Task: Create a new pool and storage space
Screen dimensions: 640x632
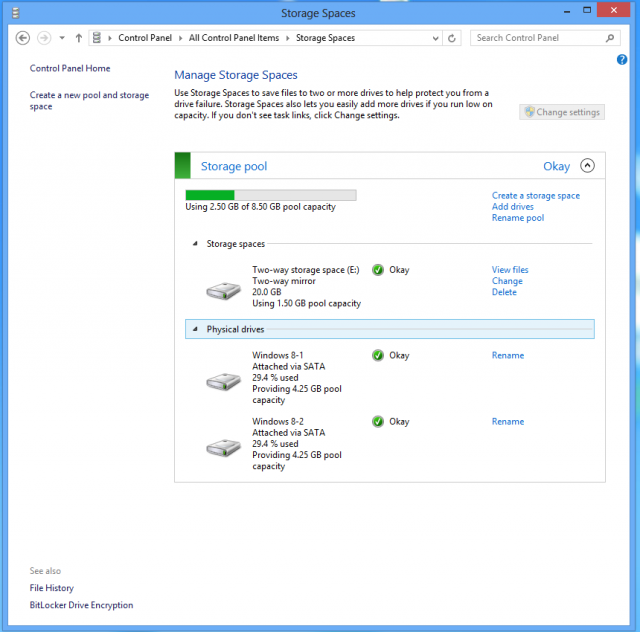Action: 89,100
